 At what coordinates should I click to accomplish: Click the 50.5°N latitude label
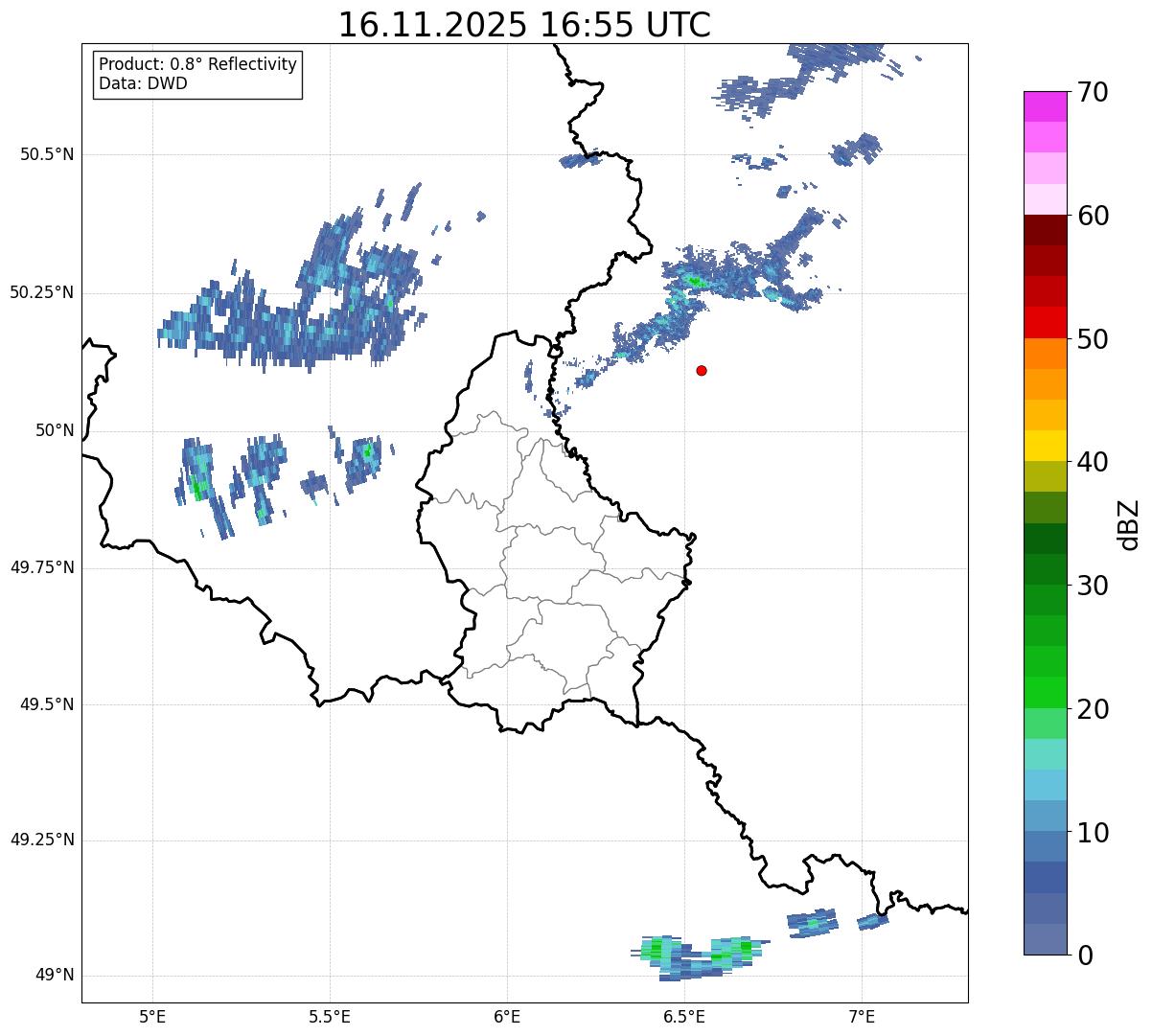pos(48,154)
